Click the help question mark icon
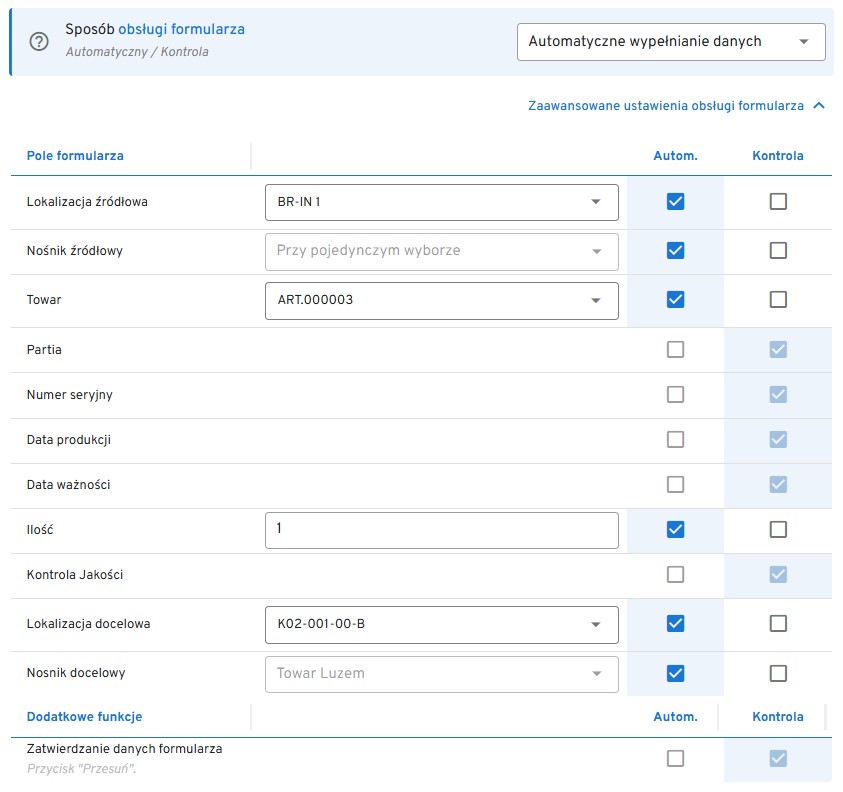Screen dimensions: 843x792 click(40, 42)
